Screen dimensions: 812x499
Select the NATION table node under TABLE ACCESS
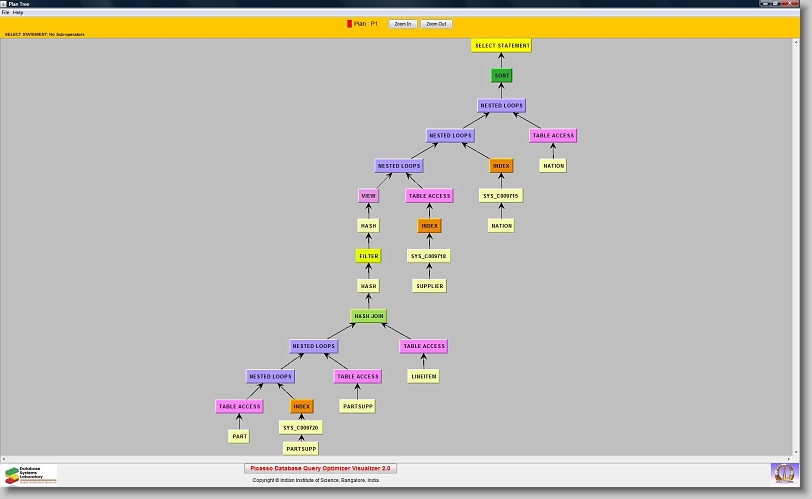pos(554,166)
